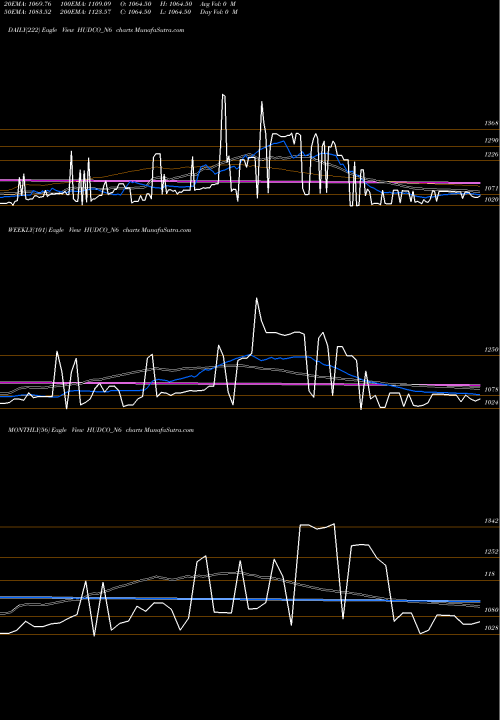Click the 200EMA value in the header

pyautogui.click(x=86, y=12)
